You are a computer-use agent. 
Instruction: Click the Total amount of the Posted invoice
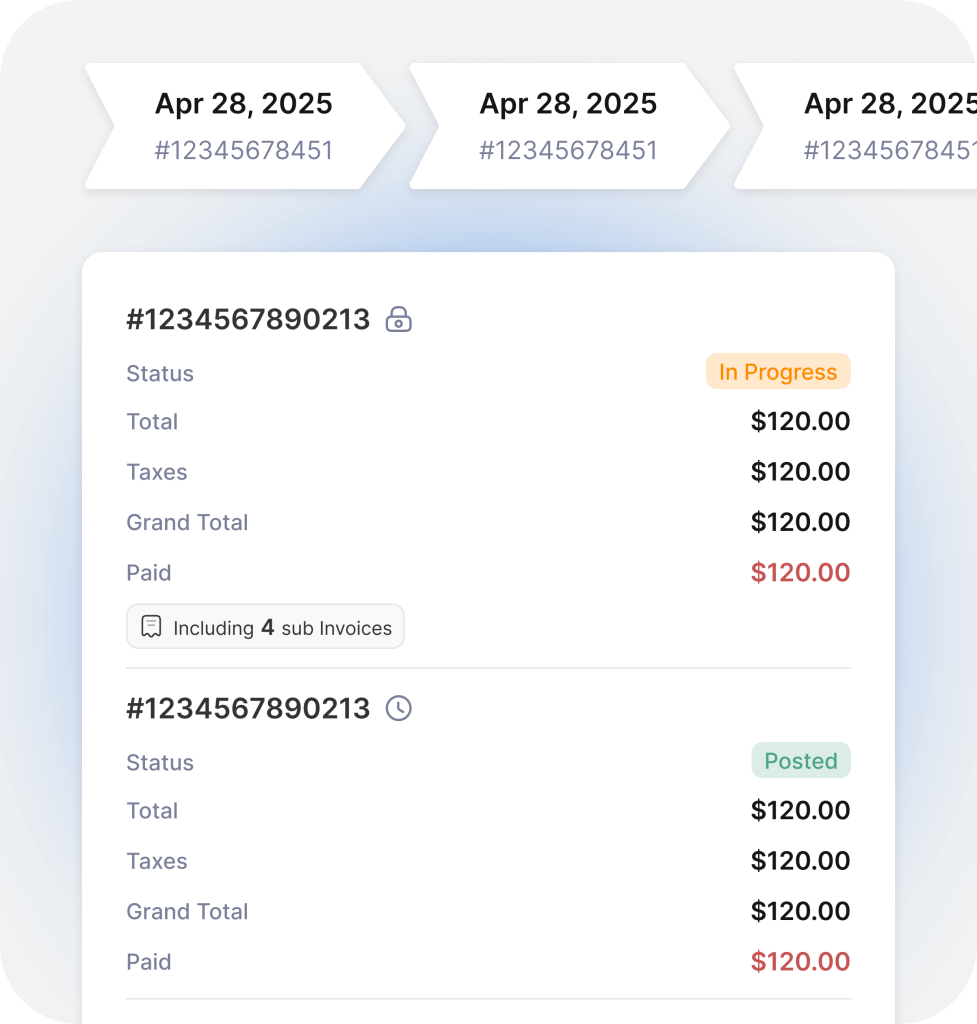pos(800,811)
